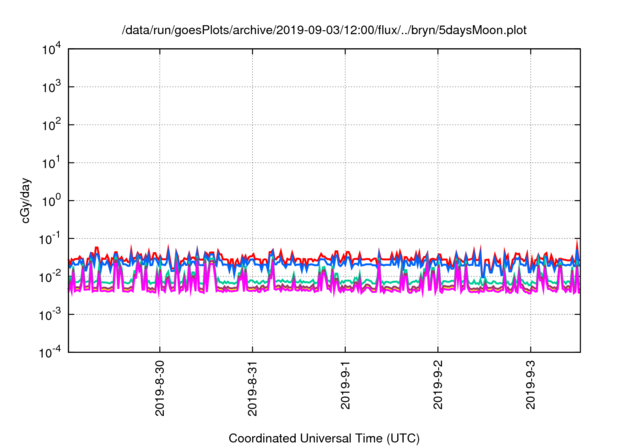
Task: Select the 2019-8-31 date tick label
Action: [253, 391]
